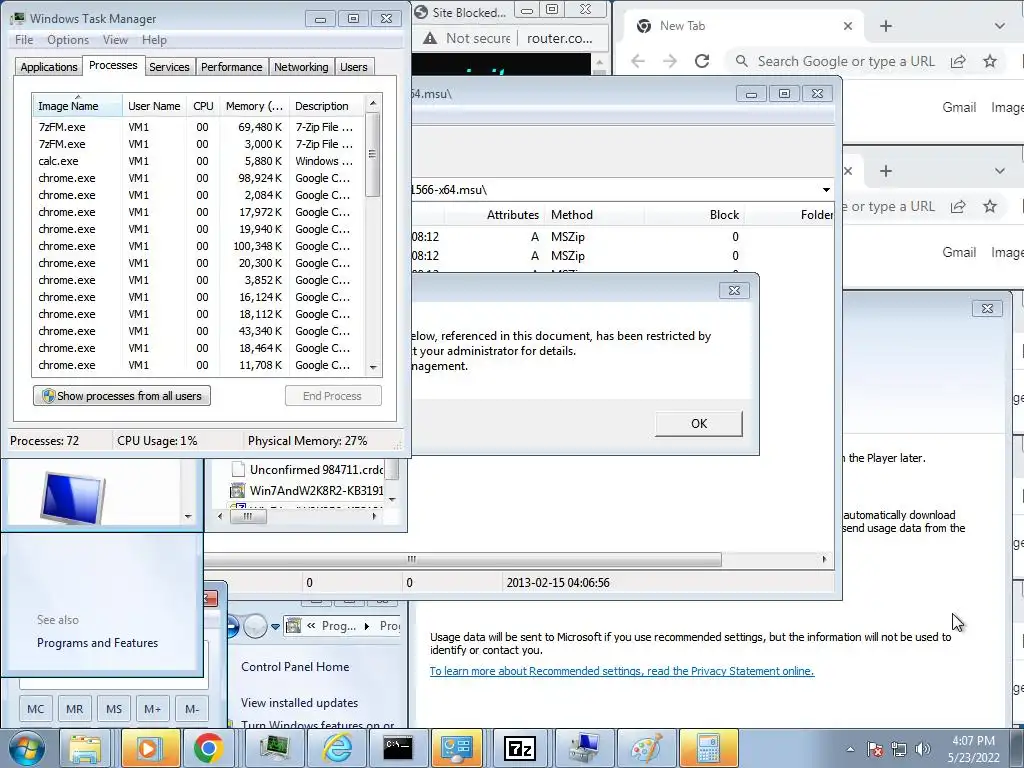The width and height of the screenshot is (1024, 768).
Task: Close the New Tab tab in Chrome
Action: 848,26
